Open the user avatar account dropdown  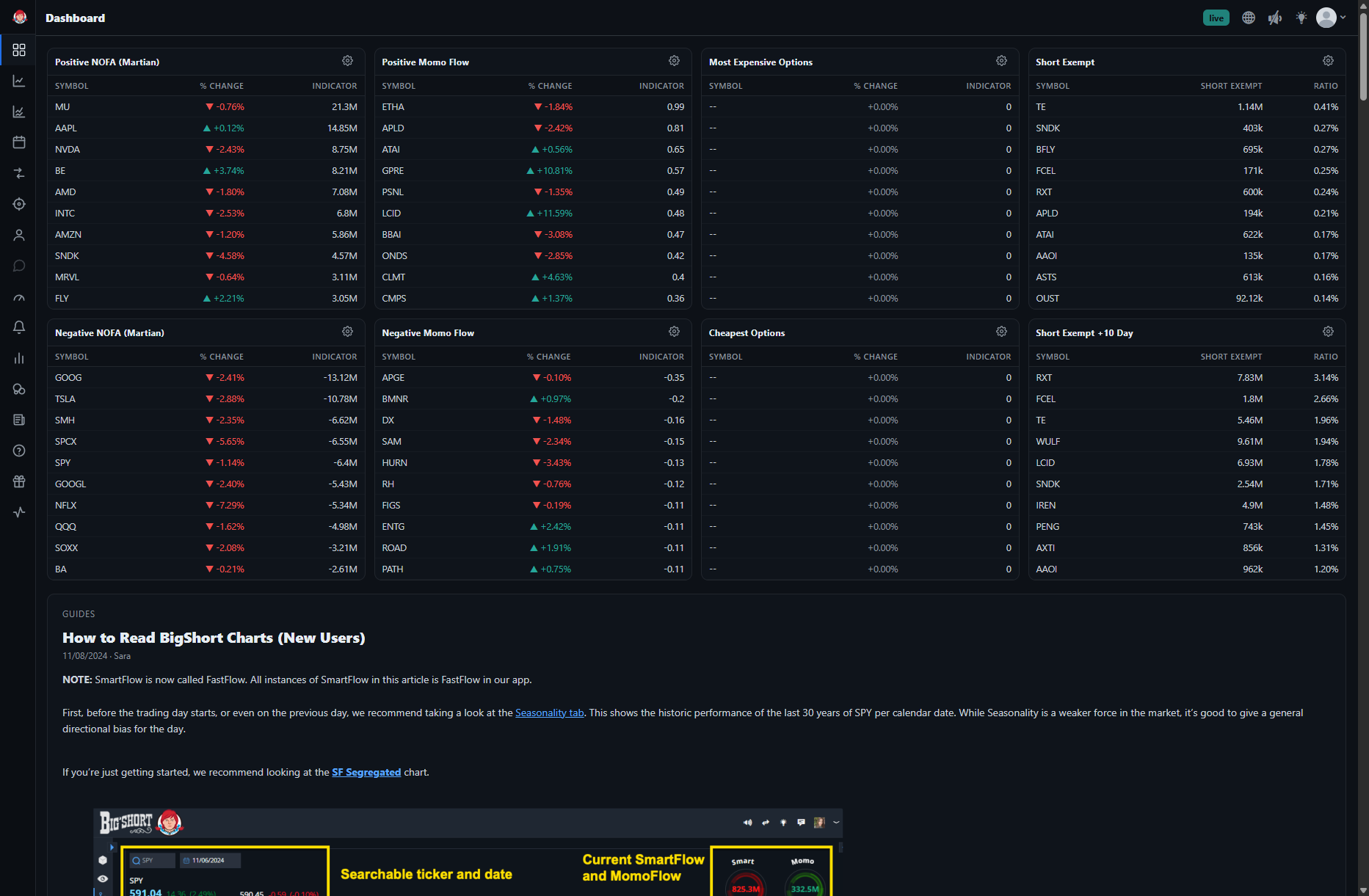(1331, 18)
